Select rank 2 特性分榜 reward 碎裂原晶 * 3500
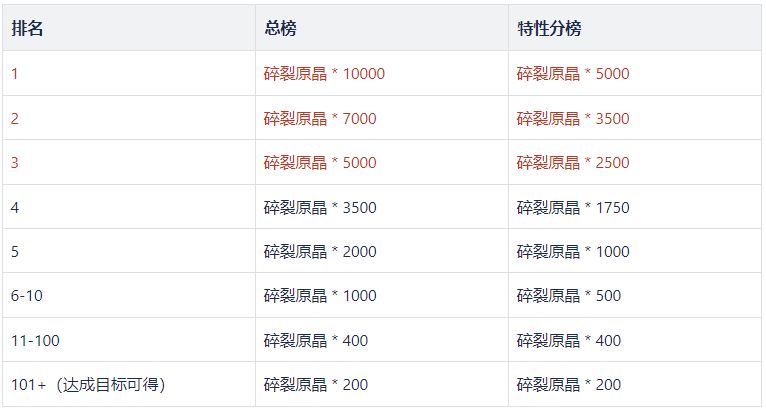Image resolution: width=766 pixels, height=411 pixels. tap(573, 119)
